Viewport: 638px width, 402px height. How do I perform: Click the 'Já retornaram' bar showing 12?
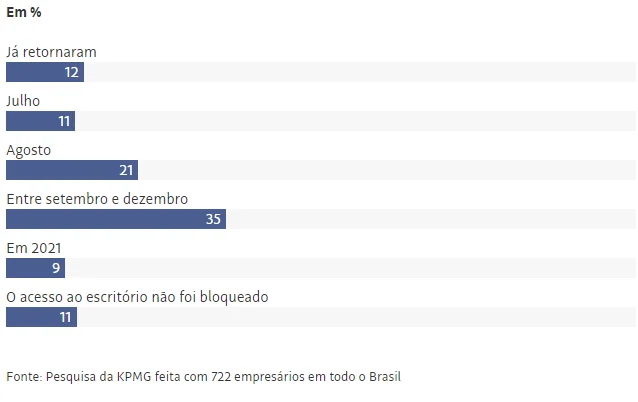[x=45, y=72]
